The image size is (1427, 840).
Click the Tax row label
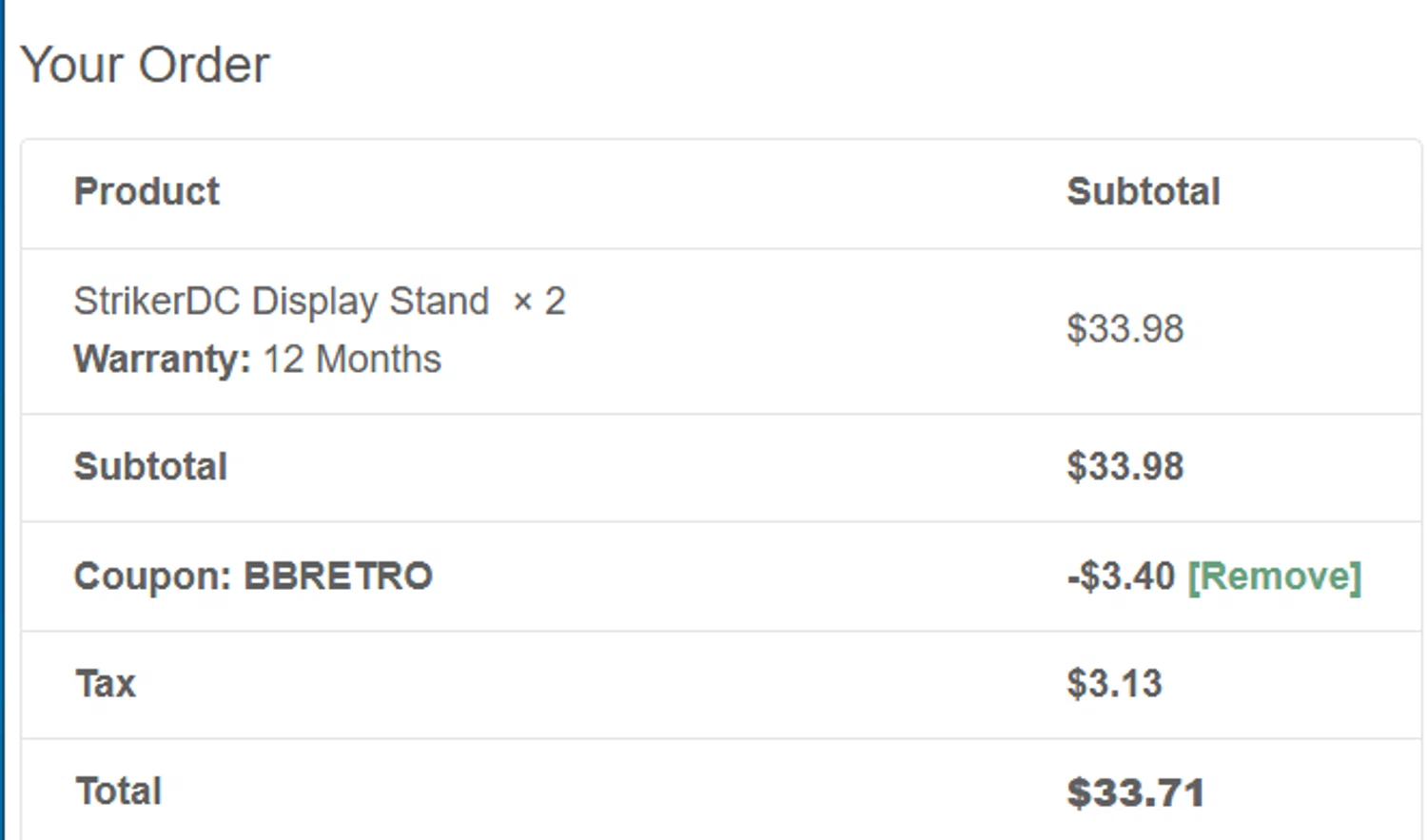tap(106, 684)
